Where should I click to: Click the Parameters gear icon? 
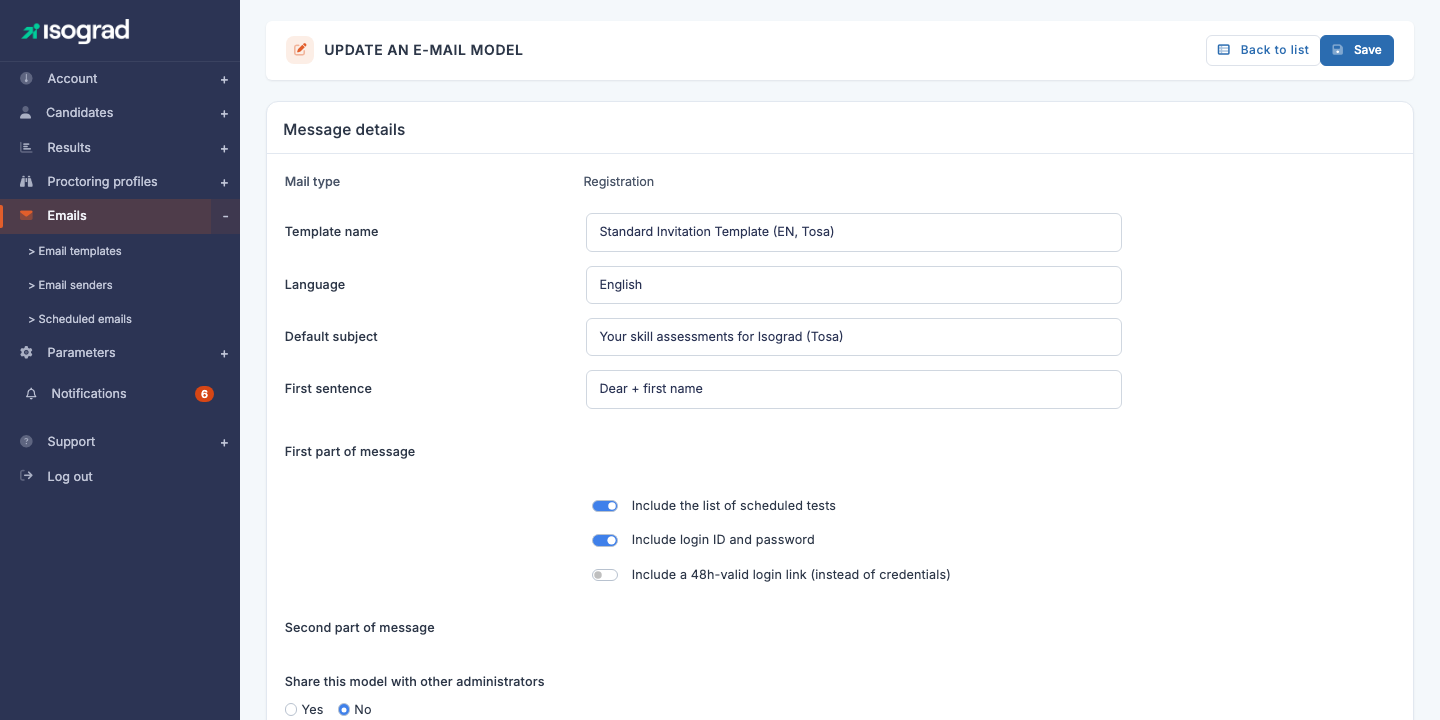click(26, 352)
